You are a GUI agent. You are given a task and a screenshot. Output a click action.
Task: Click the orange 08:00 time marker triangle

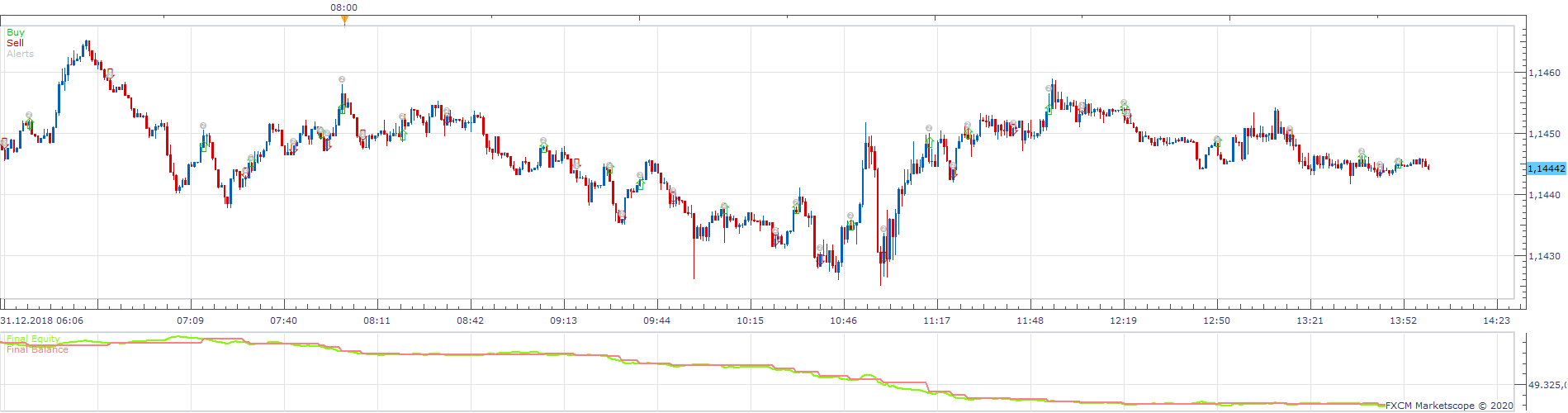point(344,20)
